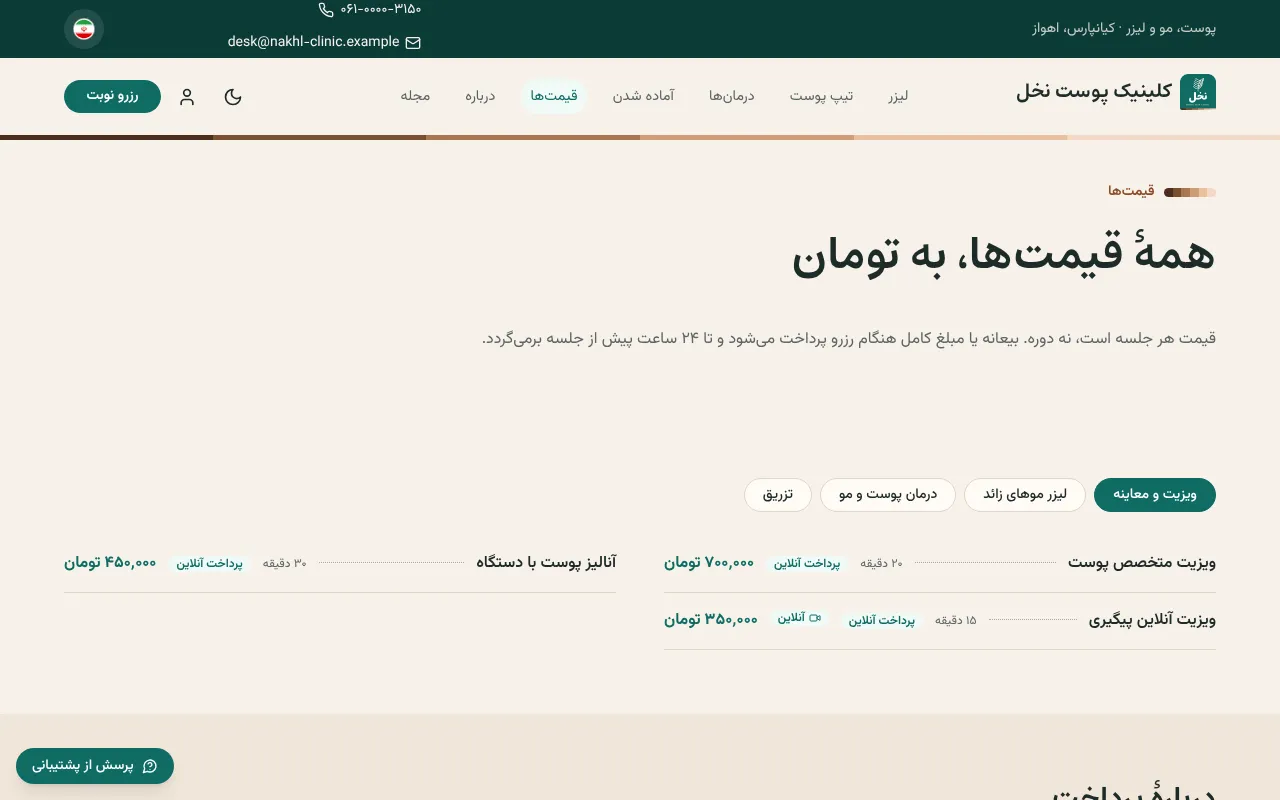This screenshot has height=800, width=1280.
Task: Open the درمان‌ها menu item
Action: (732, 96)
